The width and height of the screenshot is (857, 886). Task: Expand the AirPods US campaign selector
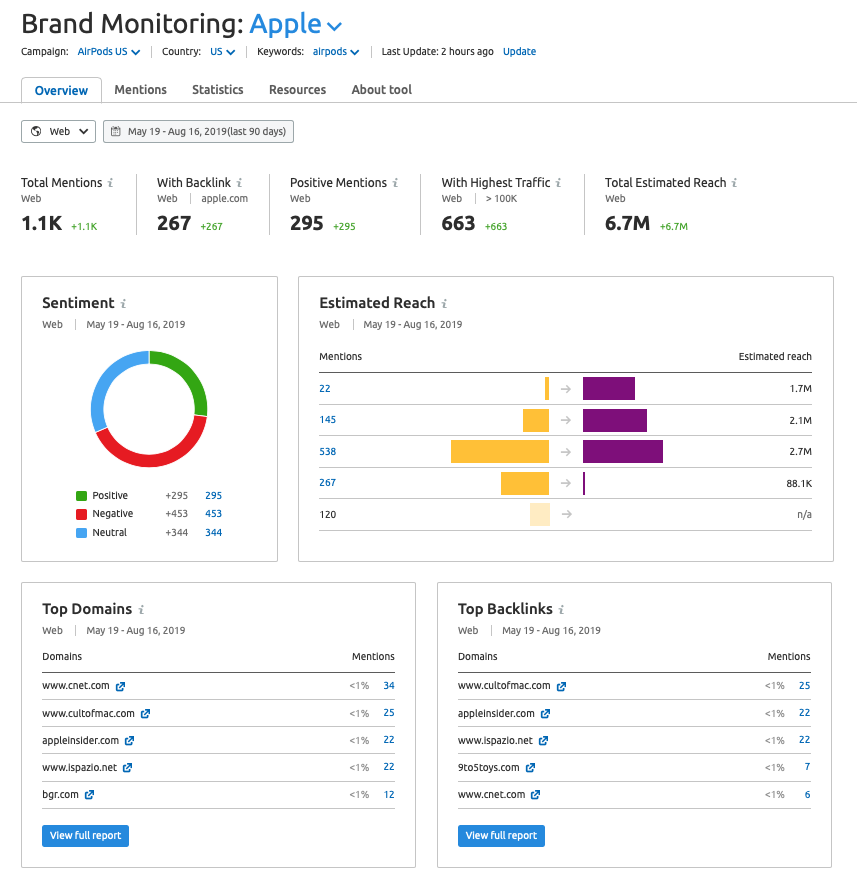[x=108, y=51]
